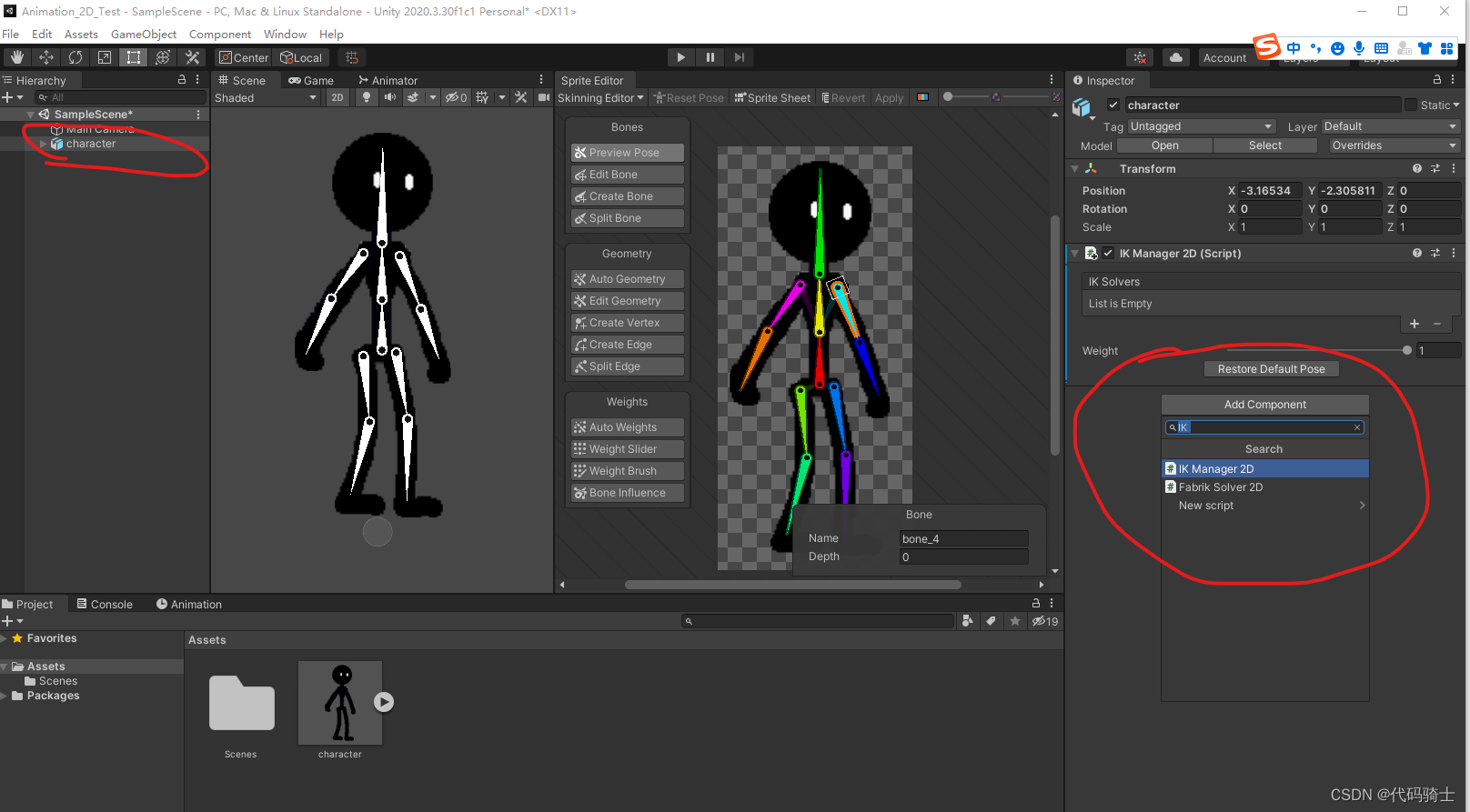Viewport: 1470px width, 812px height.
Task: Toggle hidden objects visibility count
Action: tap(456, 97)
